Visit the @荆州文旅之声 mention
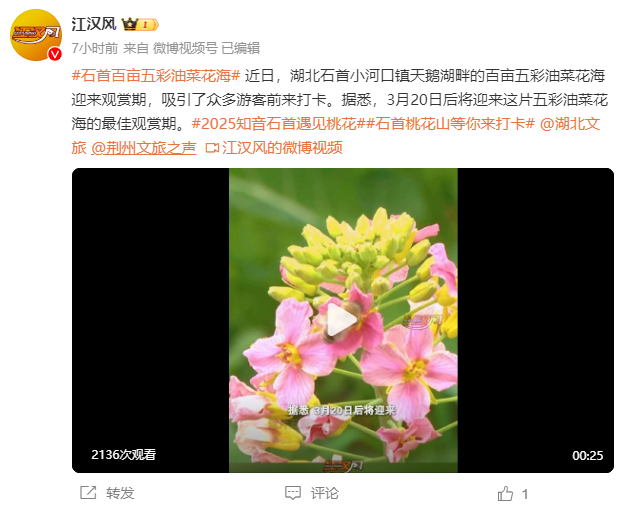Viewport: 627px width, 508px height. 144,148
